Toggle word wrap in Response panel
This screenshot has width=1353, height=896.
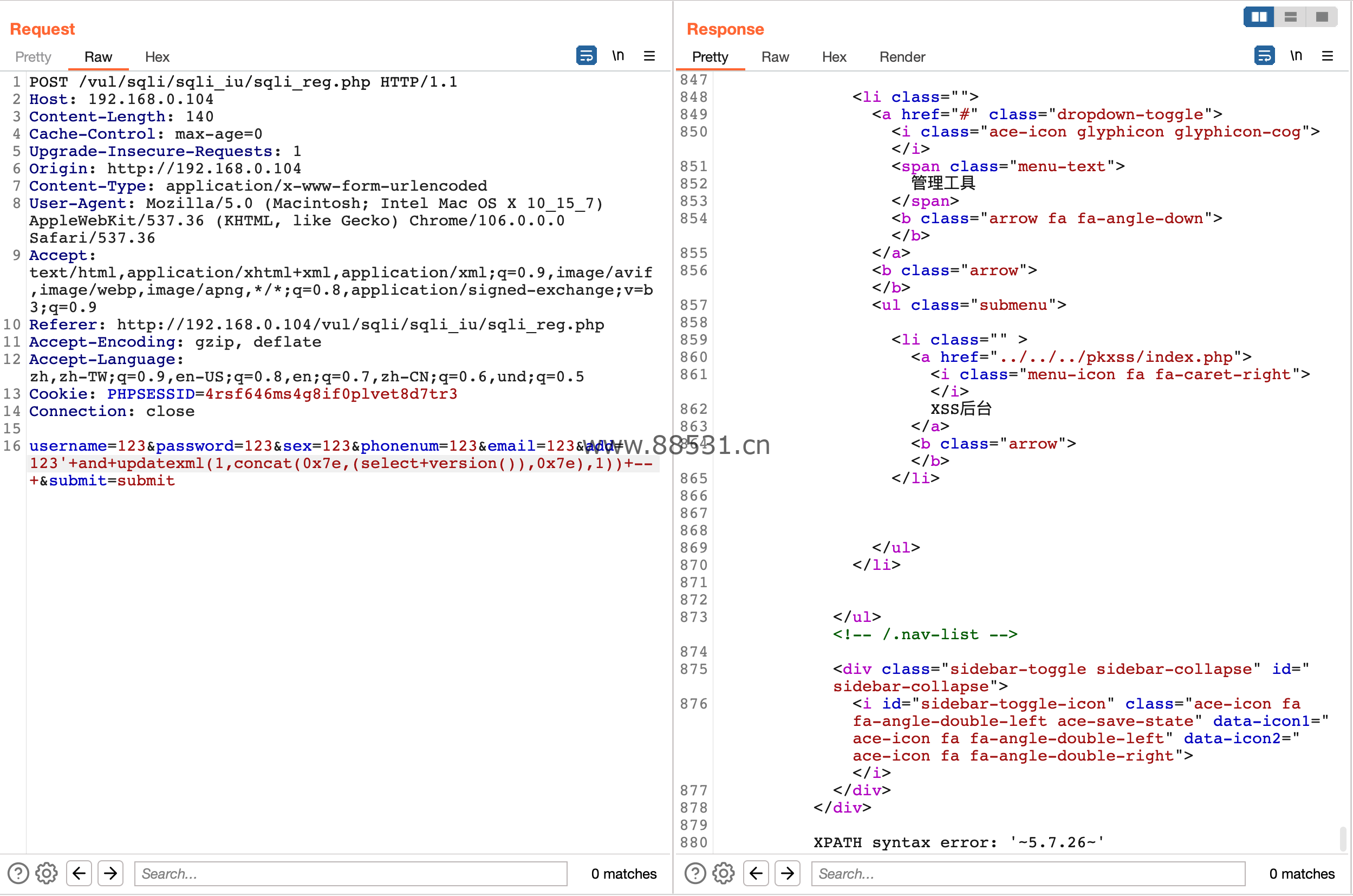pyautogui.click(x=1264, y=56)
